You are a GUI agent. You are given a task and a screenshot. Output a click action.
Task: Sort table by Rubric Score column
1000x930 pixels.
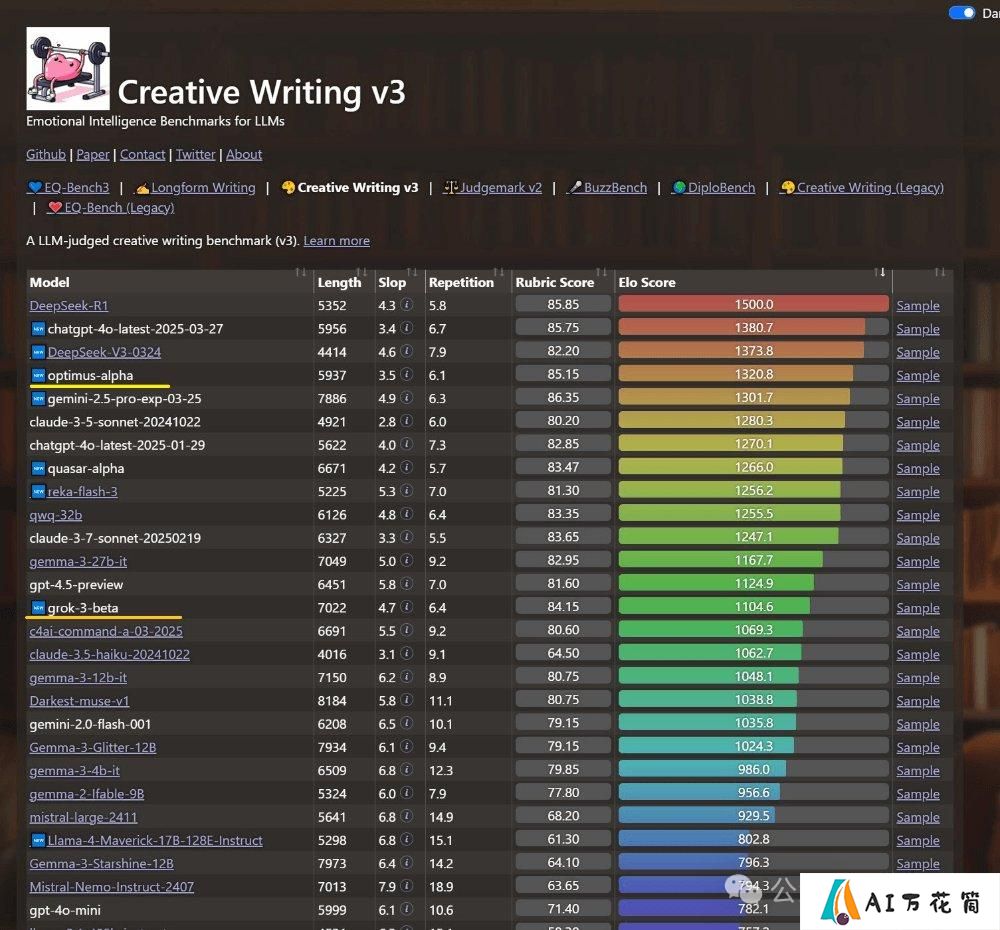point(601,272)
